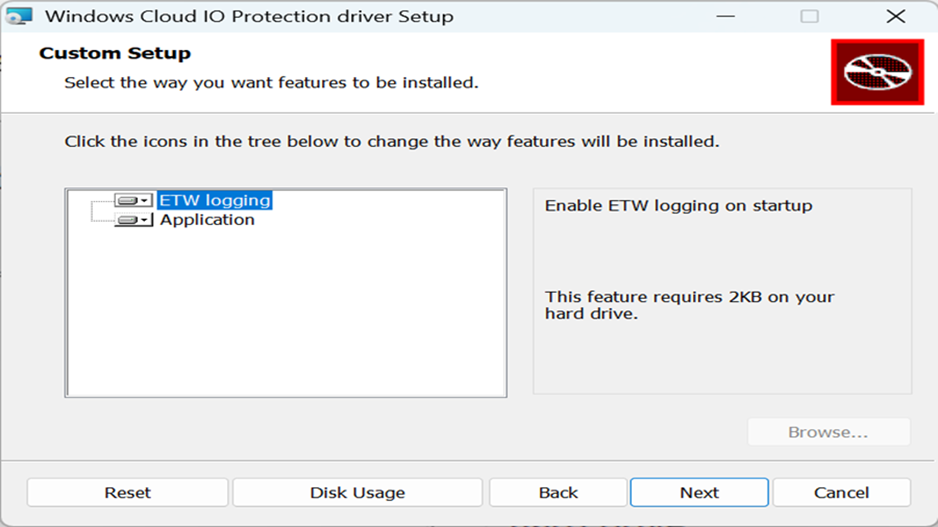Proceed with the Next button
The height and width of the screenshot is (527, 938).
point(699,492)
